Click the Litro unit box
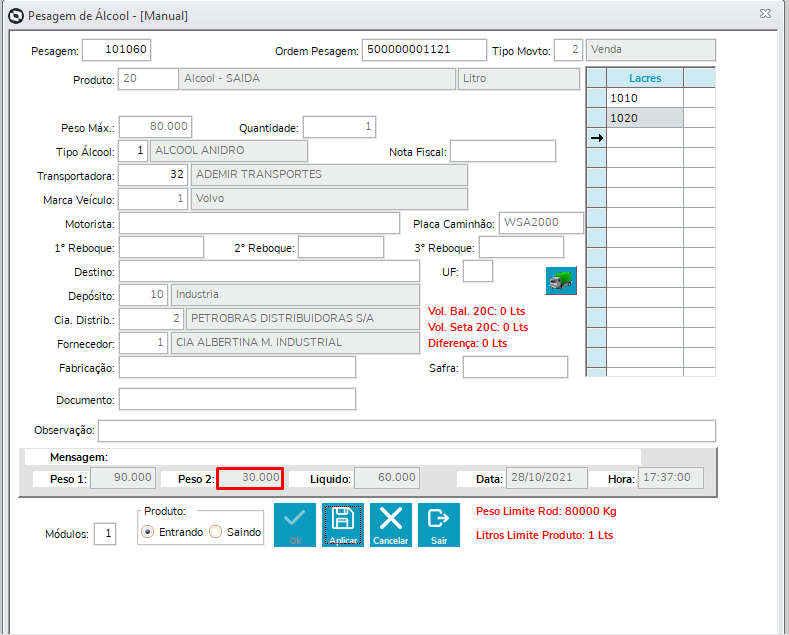Viewport: 789px width, 635px height. 519,79
